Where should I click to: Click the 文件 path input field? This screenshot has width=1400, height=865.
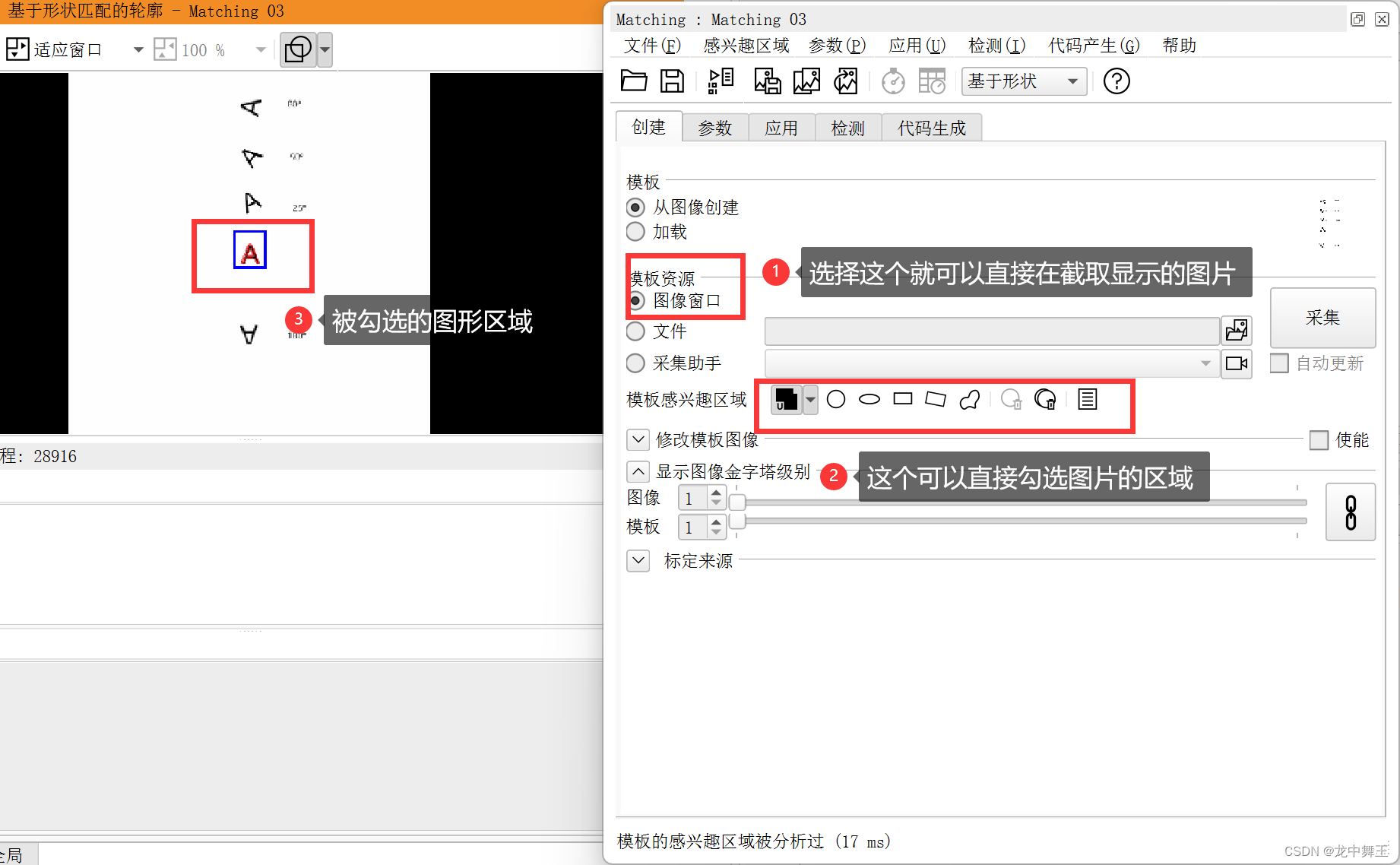click(991, 331)
